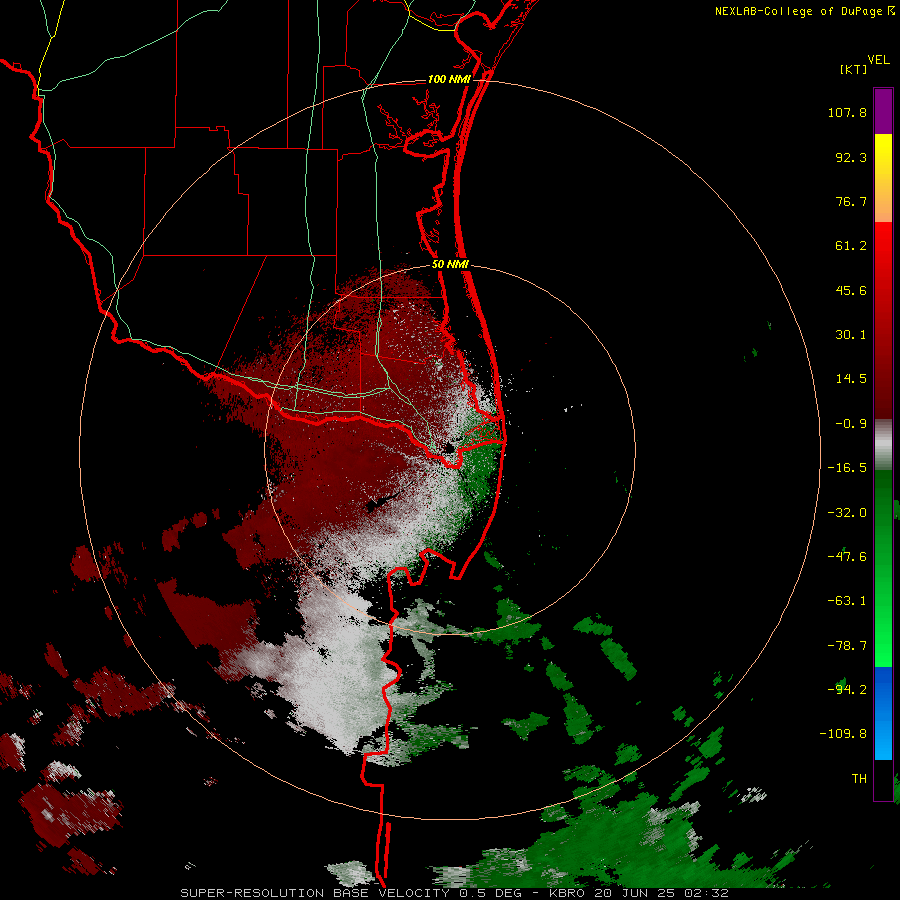Click the -109.8 velocity scale value
Viewport: 900px width, 900px height.
843,734
